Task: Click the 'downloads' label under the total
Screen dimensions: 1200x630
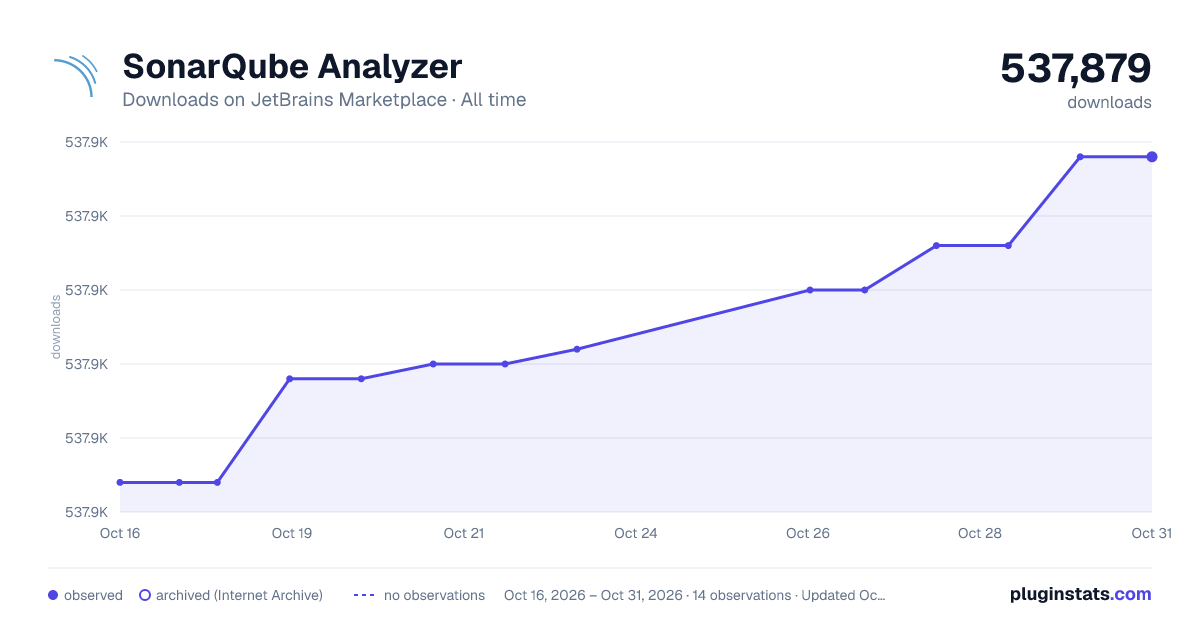Action: 1109,102
